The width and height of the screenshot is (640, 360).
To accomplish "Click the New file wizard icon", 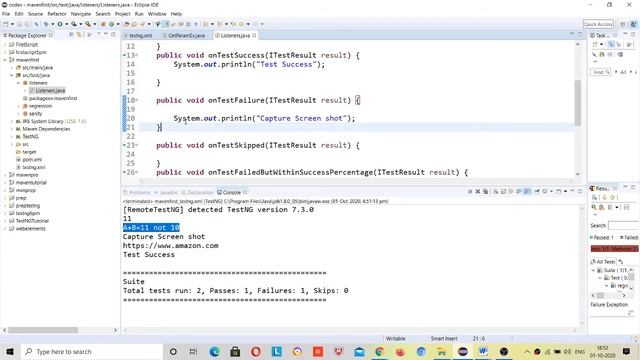I will pos(5,24).
